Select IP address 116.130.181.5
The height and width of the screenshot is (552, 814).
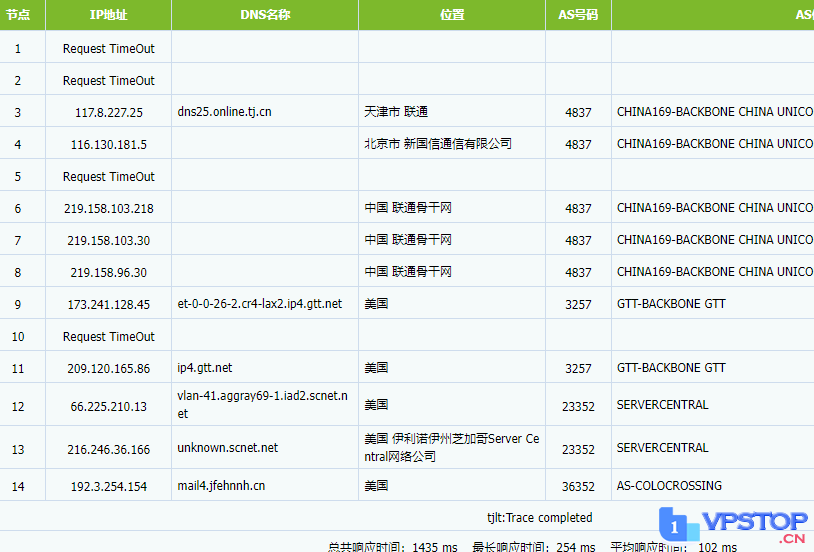point(108,144)
